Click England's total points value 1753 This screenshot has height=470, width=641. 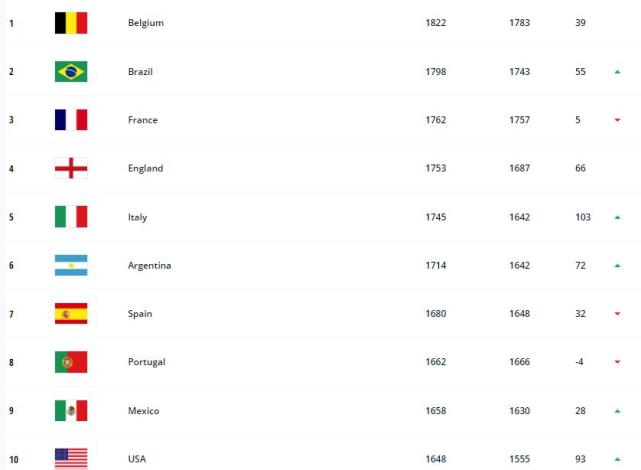pyautogui.click(x=438, y=168)
